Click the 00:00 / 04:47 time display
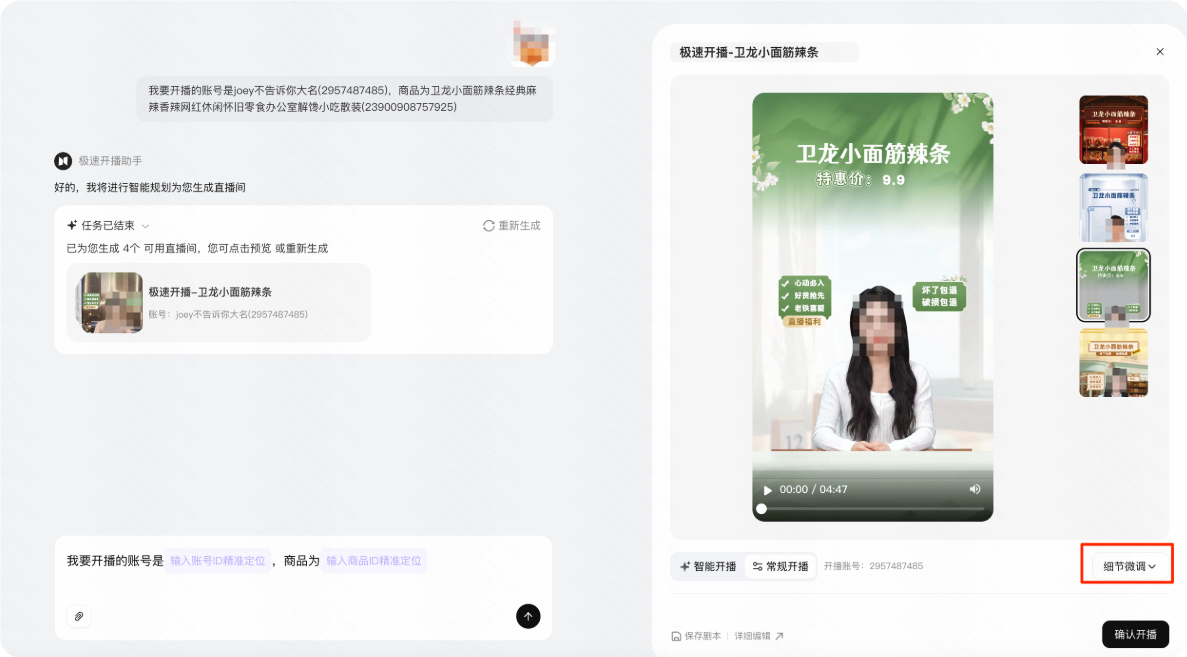This screenshot has height=657, width=1187. 813,490
